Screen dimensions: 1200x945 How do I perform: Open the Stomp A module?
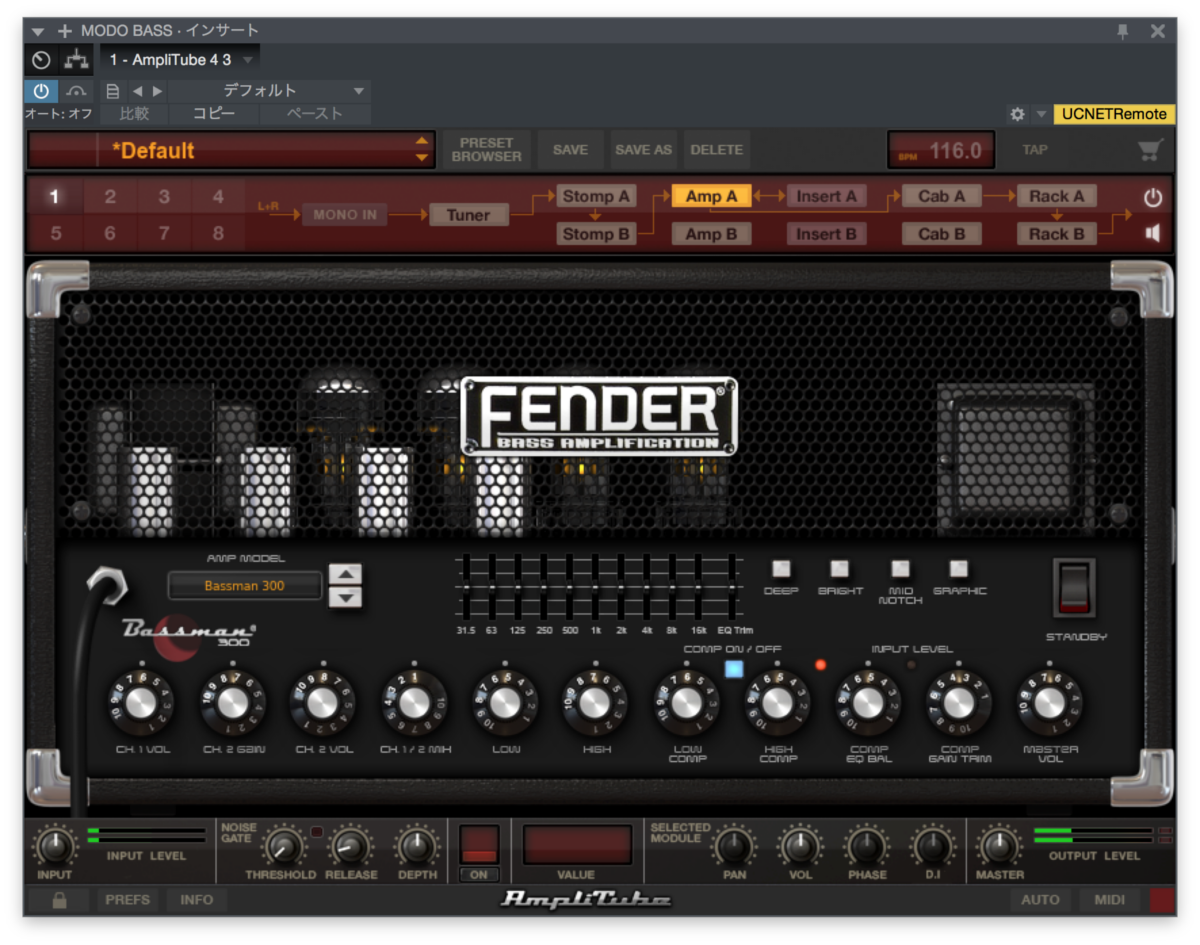[x=596, y=196]
